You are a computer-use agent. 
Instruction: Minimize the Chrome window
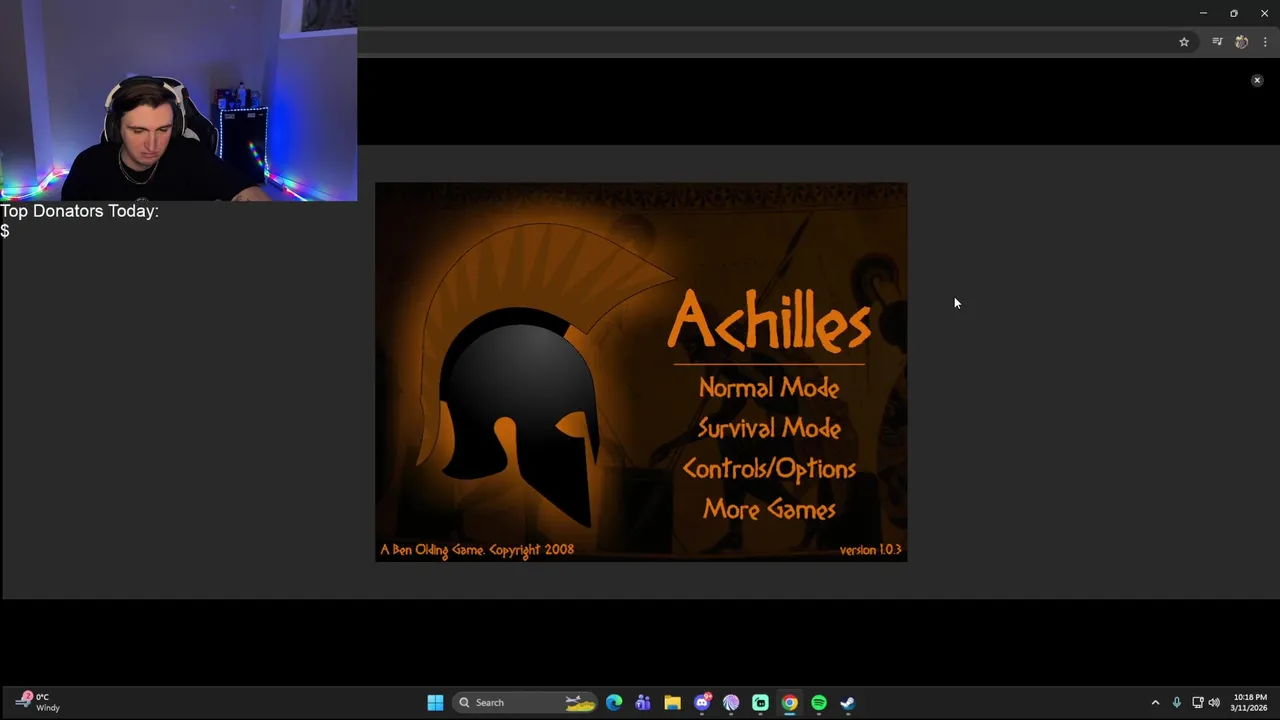click(x=1203, y=13)
